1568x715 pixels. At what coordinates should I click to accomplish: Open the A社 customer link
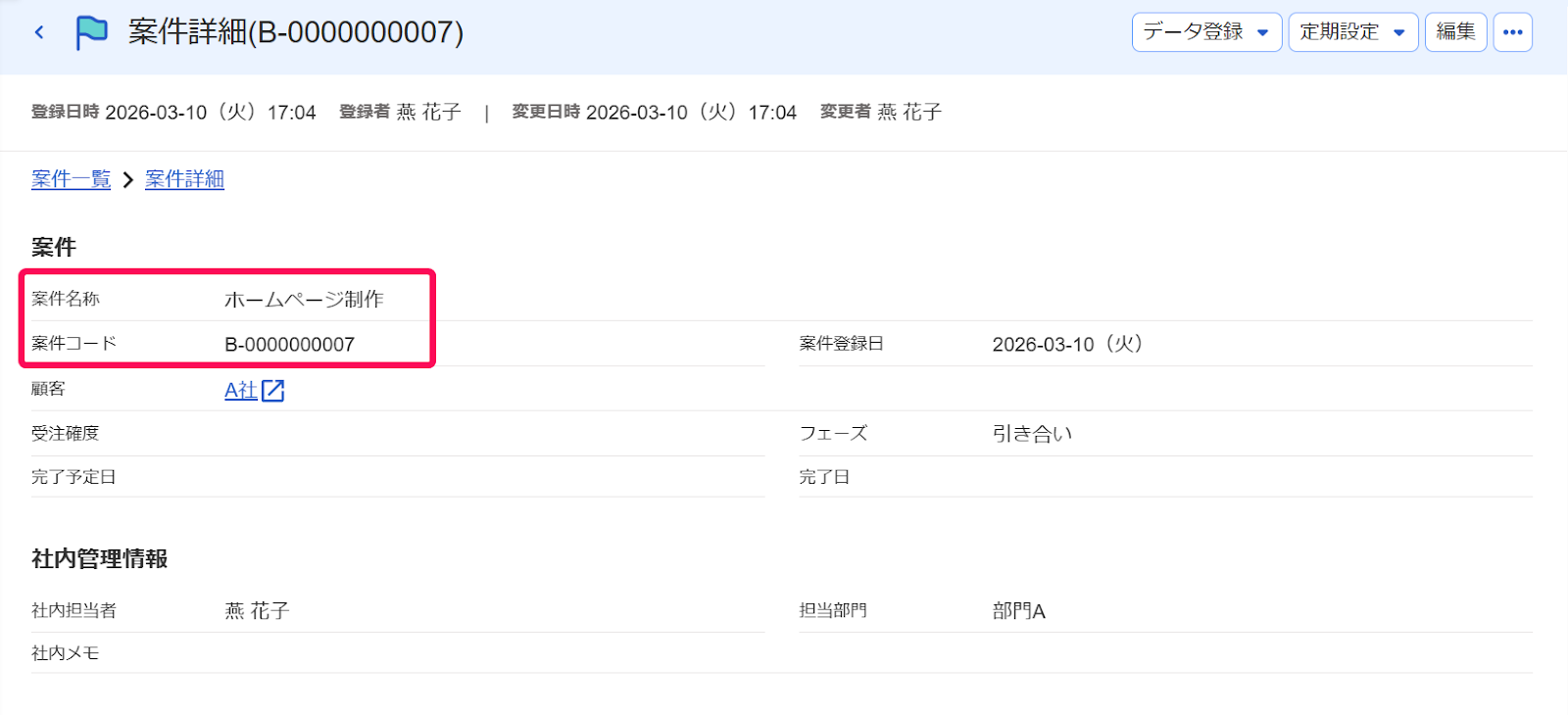[x=241, y=391]
